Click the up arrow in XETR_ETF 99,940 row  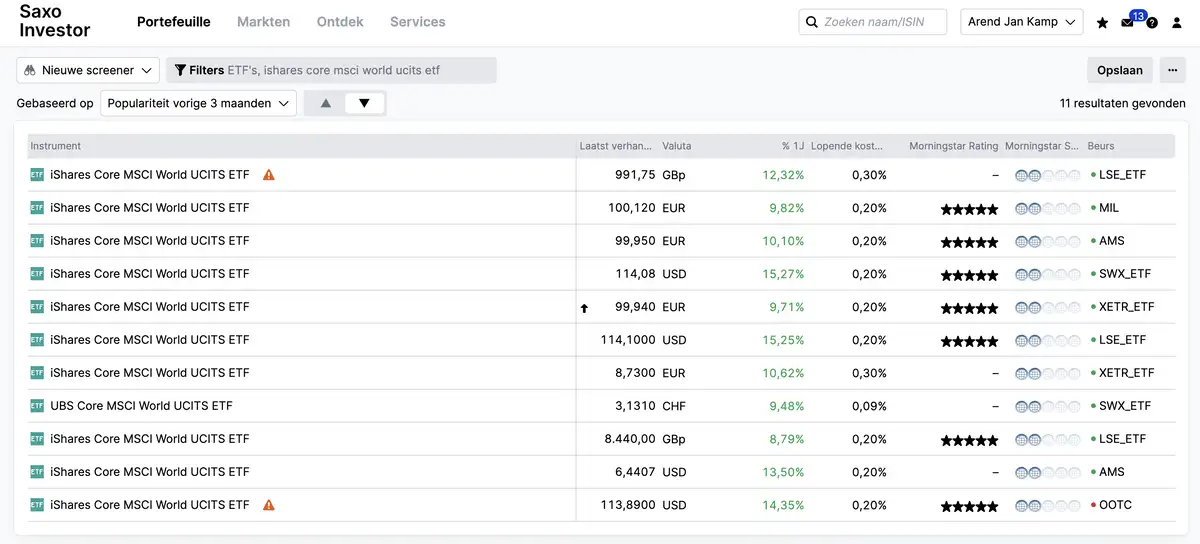pos(584,308)
